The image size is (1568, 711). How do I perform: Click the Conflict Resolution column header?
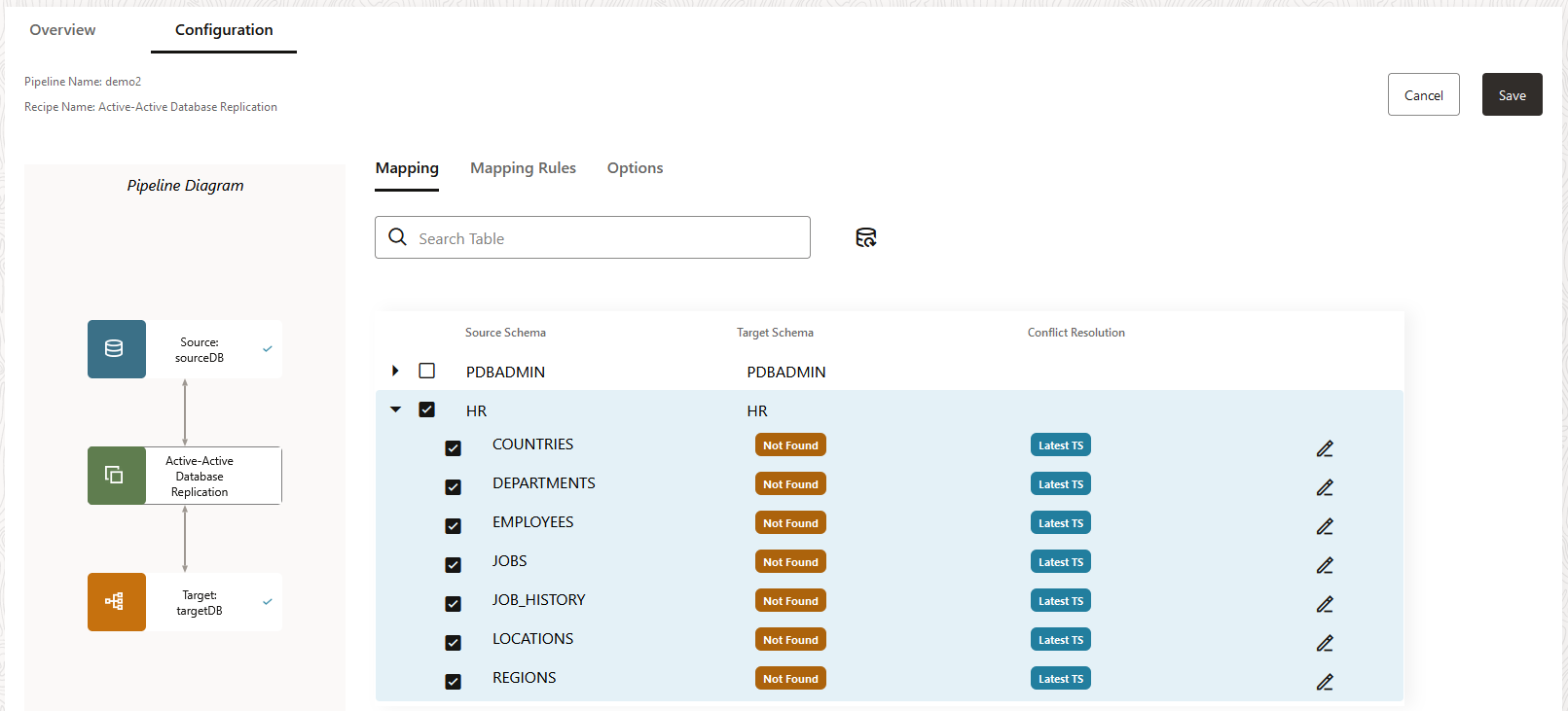tap(1076, 332)
